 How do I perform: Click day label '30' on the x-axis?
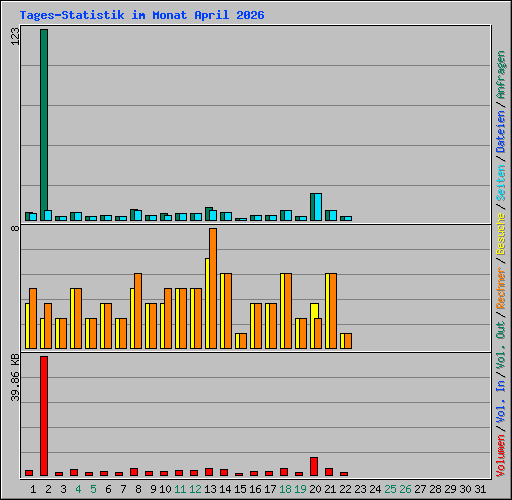point(465,489)
